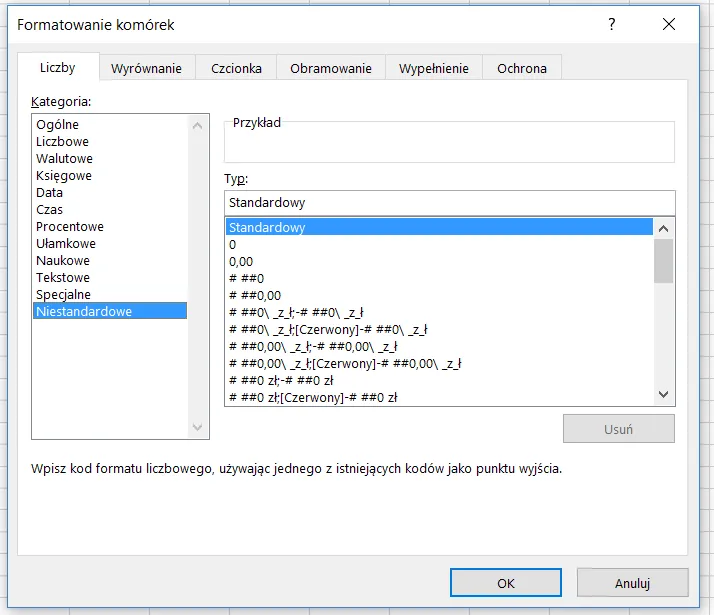
Task: Switch to the Wyrównanie tab
Action: pos(146,68)
